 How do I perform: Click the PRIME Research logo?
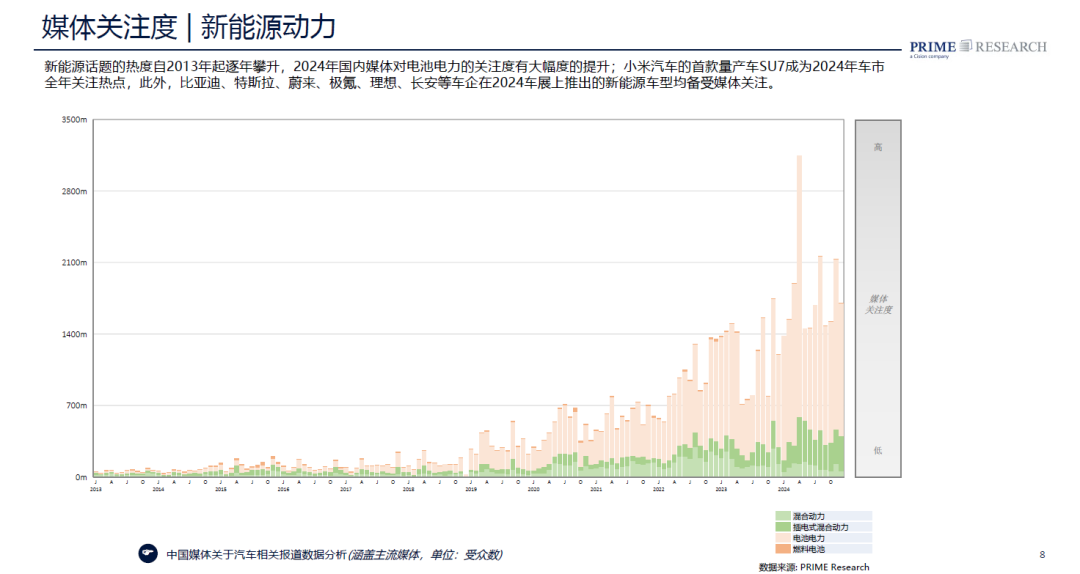977,47
